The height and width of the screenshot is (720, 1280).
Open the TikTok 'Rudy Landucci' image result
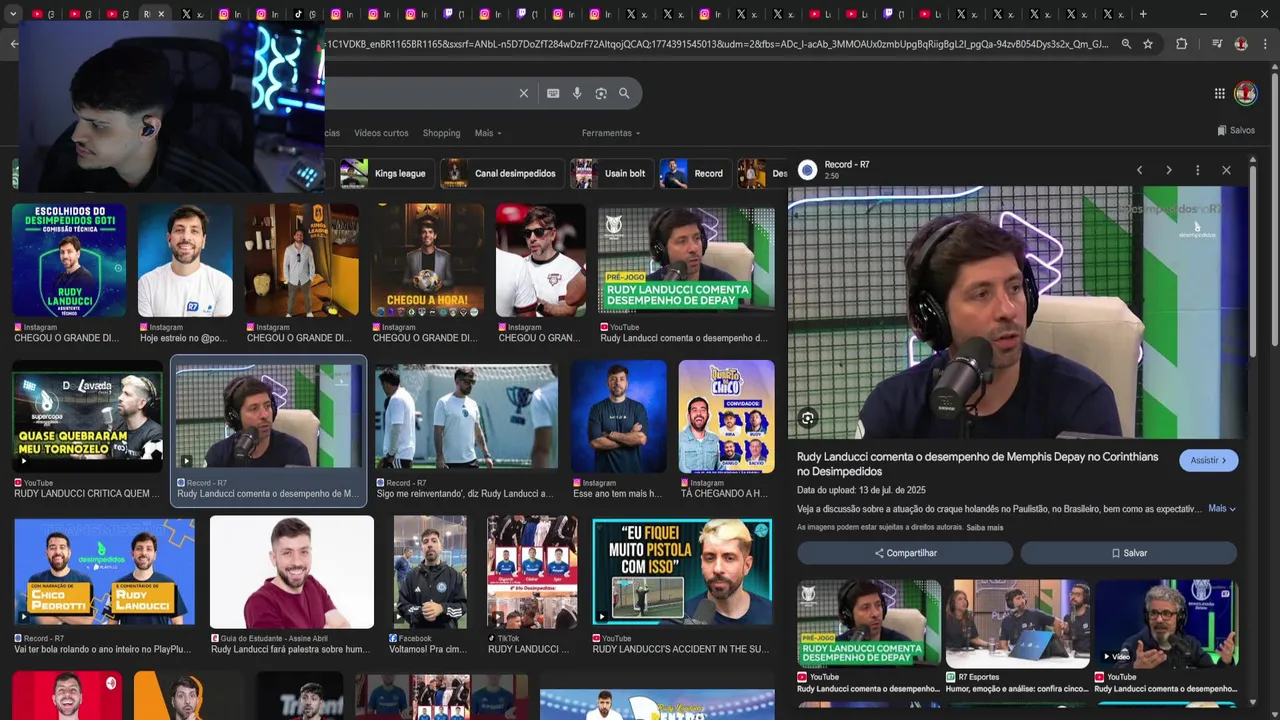[x=532, y=572]
